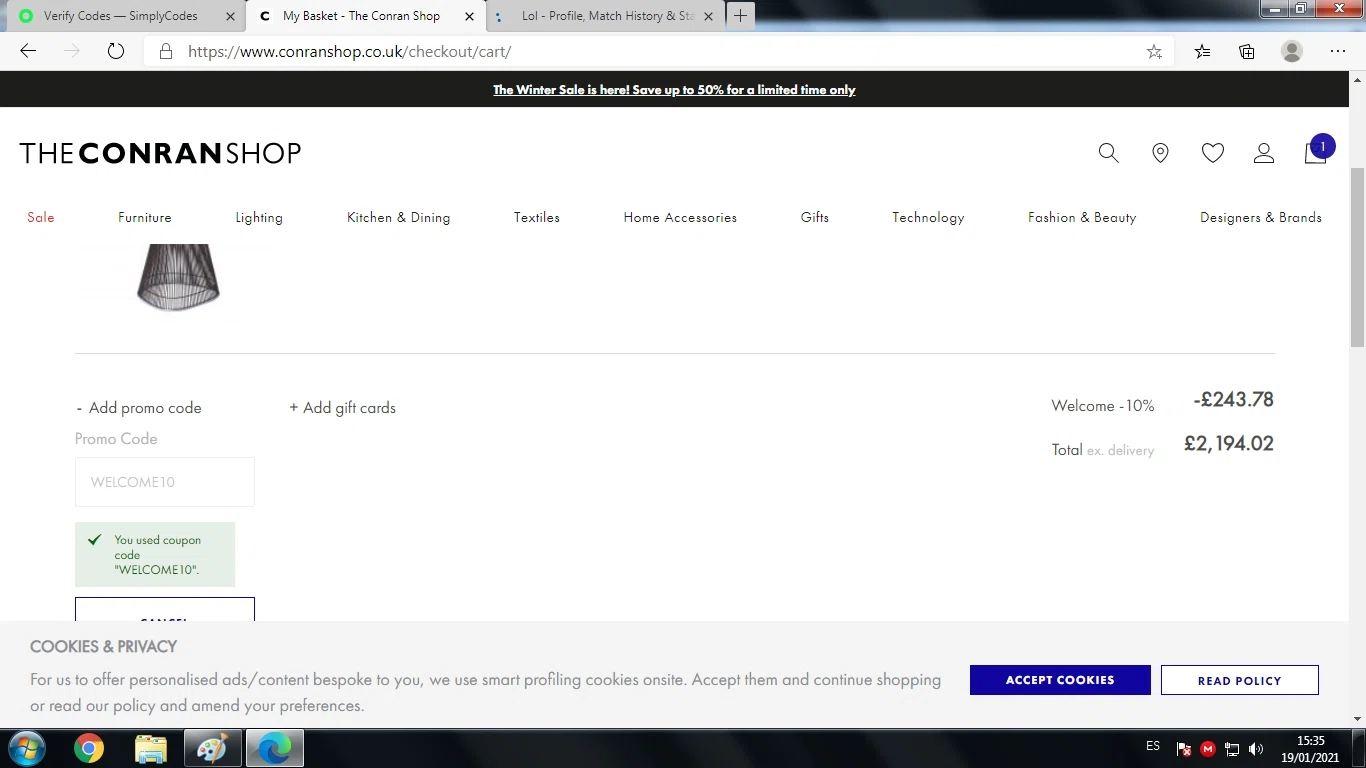Open the Fashion & Beauty menu
The height and width of the screenshot is (768, 1366).
(1082, 217)
